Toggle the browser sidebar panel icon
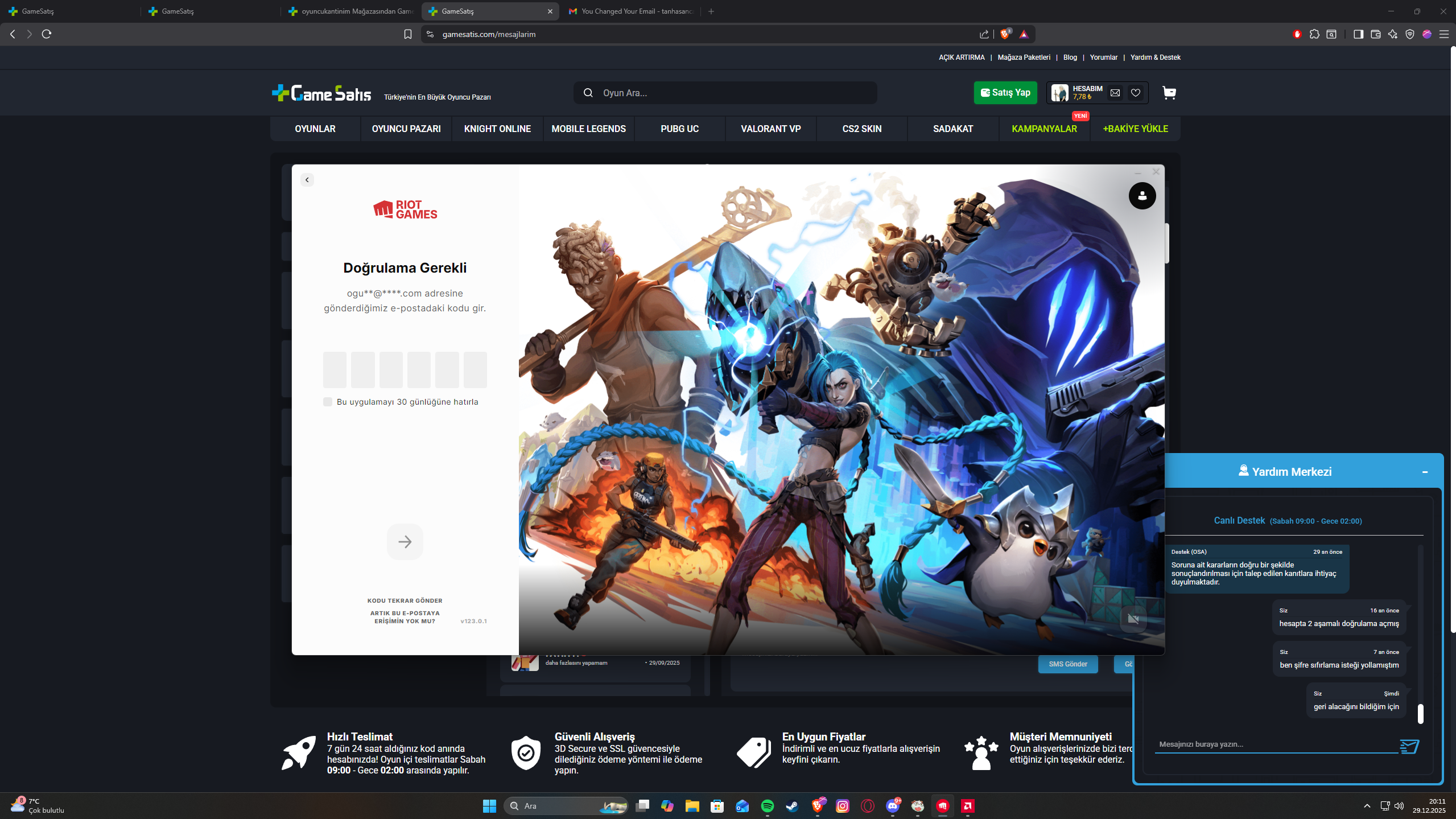Viewport: 1456px width, 819px height. [x=1358, y=34]
